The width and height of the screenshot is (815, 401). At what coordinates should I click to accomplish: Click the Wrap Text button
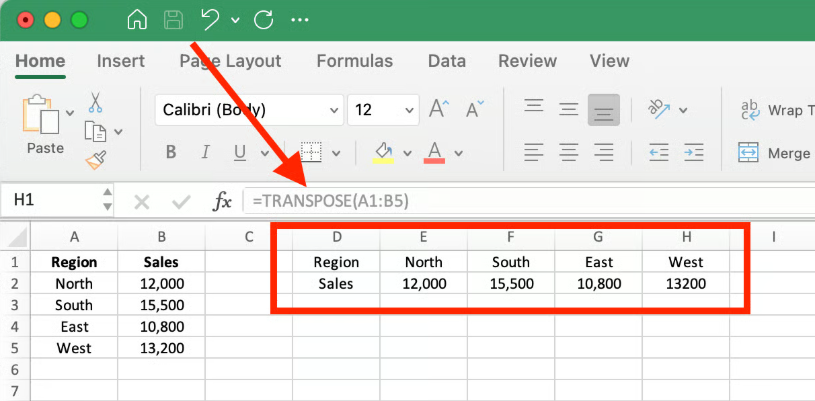(x=775, y=109)
